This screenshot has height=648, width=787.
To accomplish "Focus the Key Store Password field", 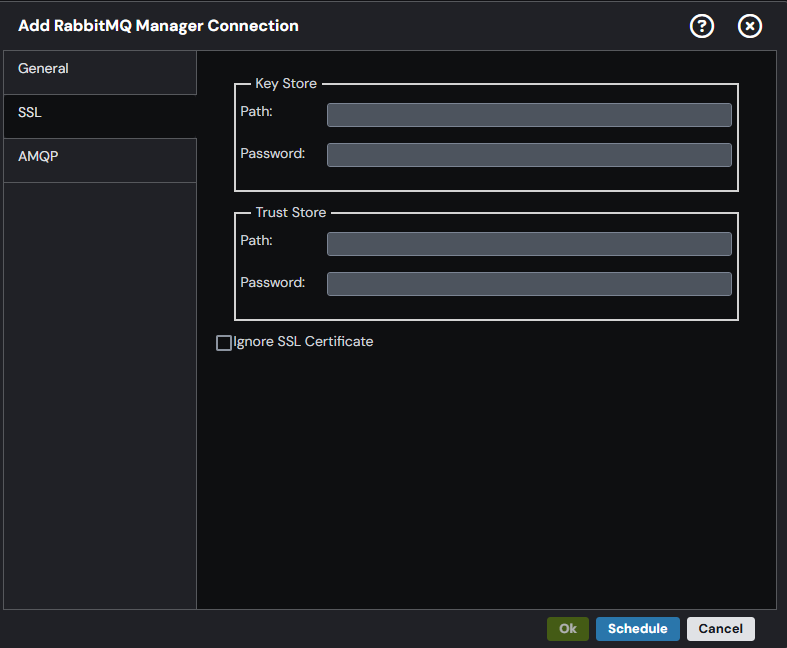I will [x=529, y=155].
